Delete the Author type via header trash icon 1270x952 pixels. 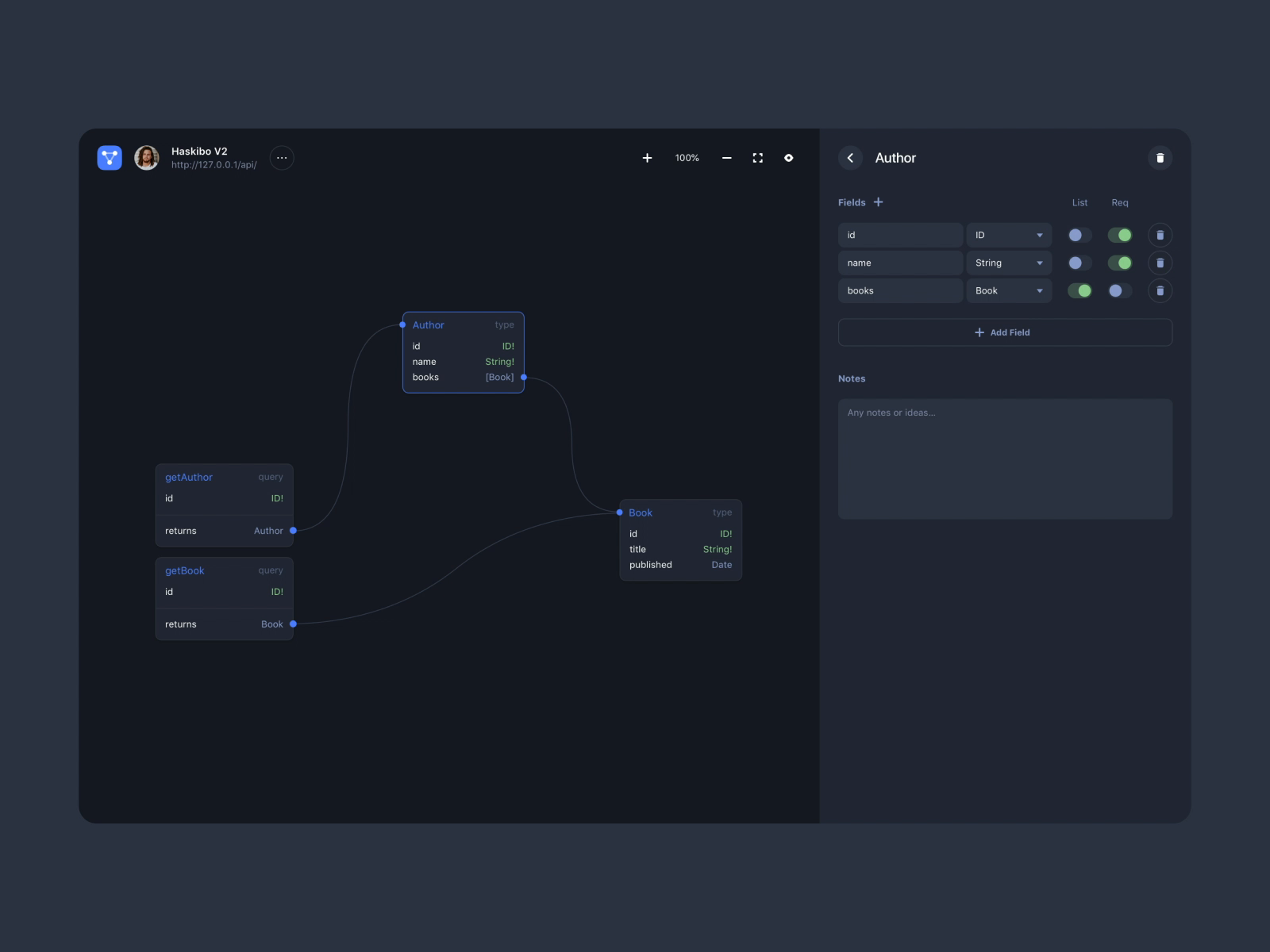[1160, 158]
